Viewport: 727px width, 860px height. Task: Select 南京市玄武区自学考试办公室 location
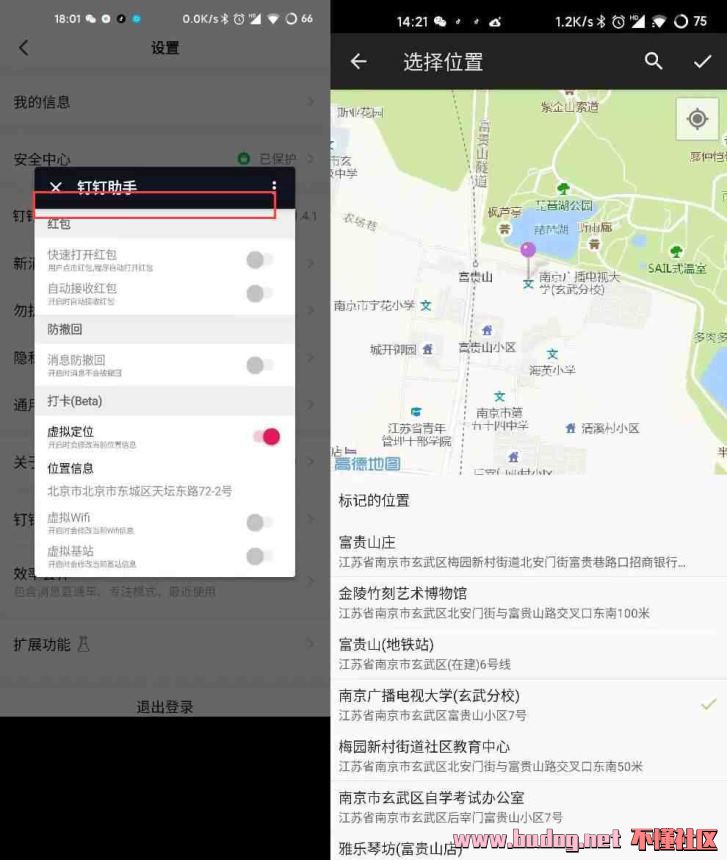[x=529, y=807]
